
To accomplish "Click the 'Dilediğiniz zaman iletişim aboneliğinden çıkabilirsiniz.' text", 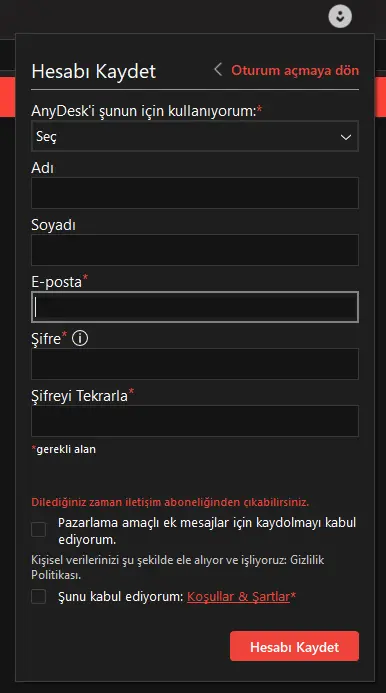I will pyautogui.click(x=170, y=503).
